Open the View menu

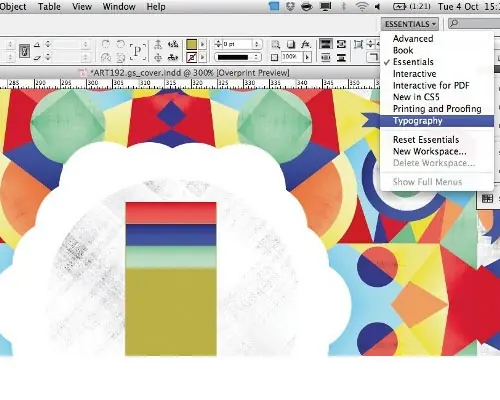pyautogui.click(x=82, y=7)
